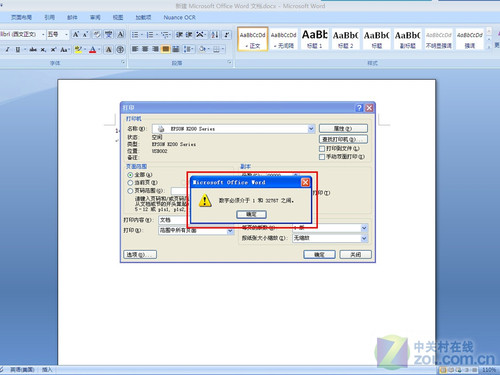
Task: Center the paragraph text
Action: click(x=145, y=49)
